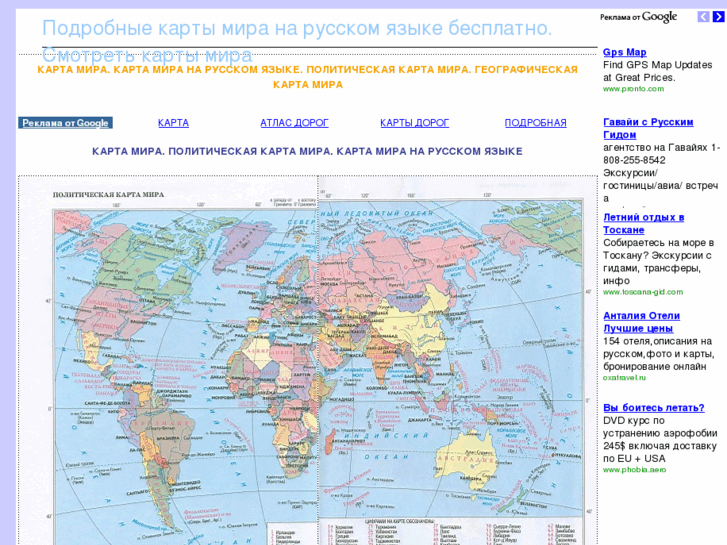Click the Реклама от Google header at top right
The image size is (727, 545).
pos(638,17)
